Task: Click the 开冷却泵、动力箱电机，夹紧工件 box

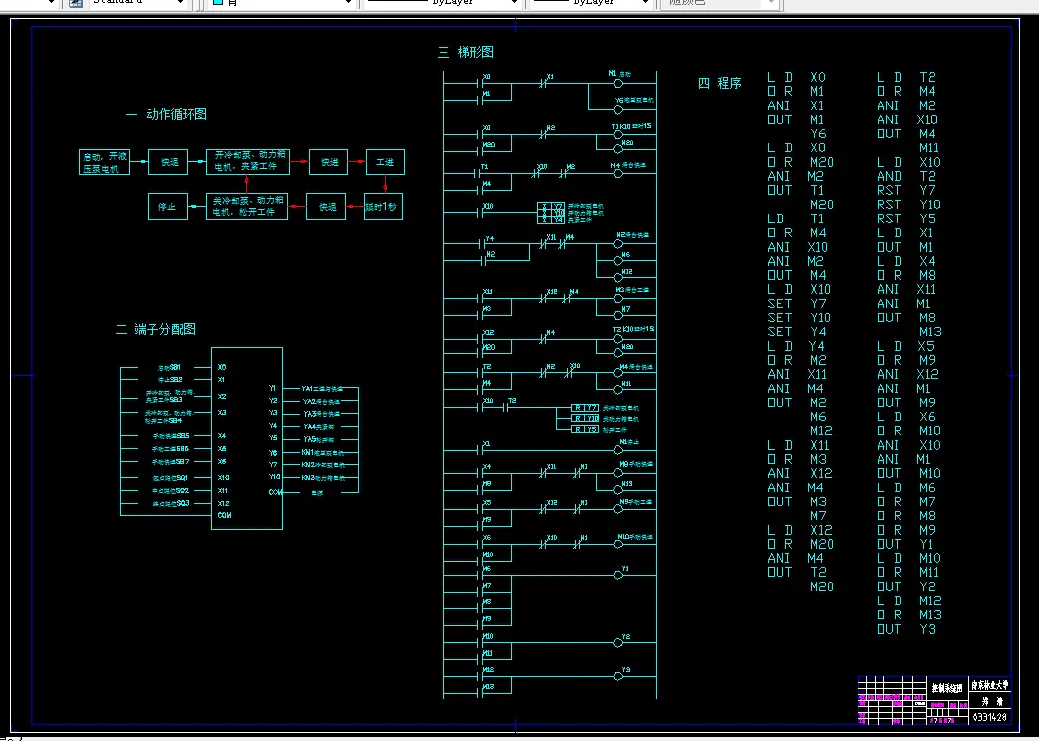Action: click(248, 161)
